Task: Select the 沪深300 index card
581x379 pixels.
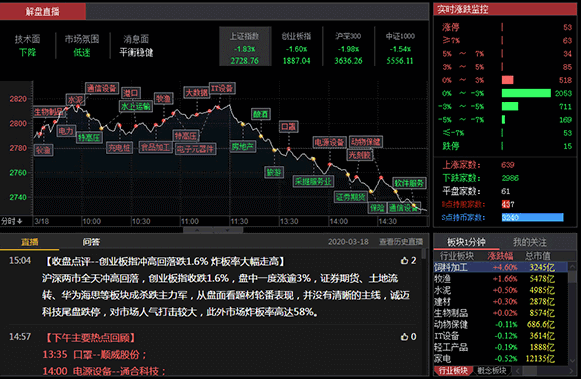Action: (348, 47)
